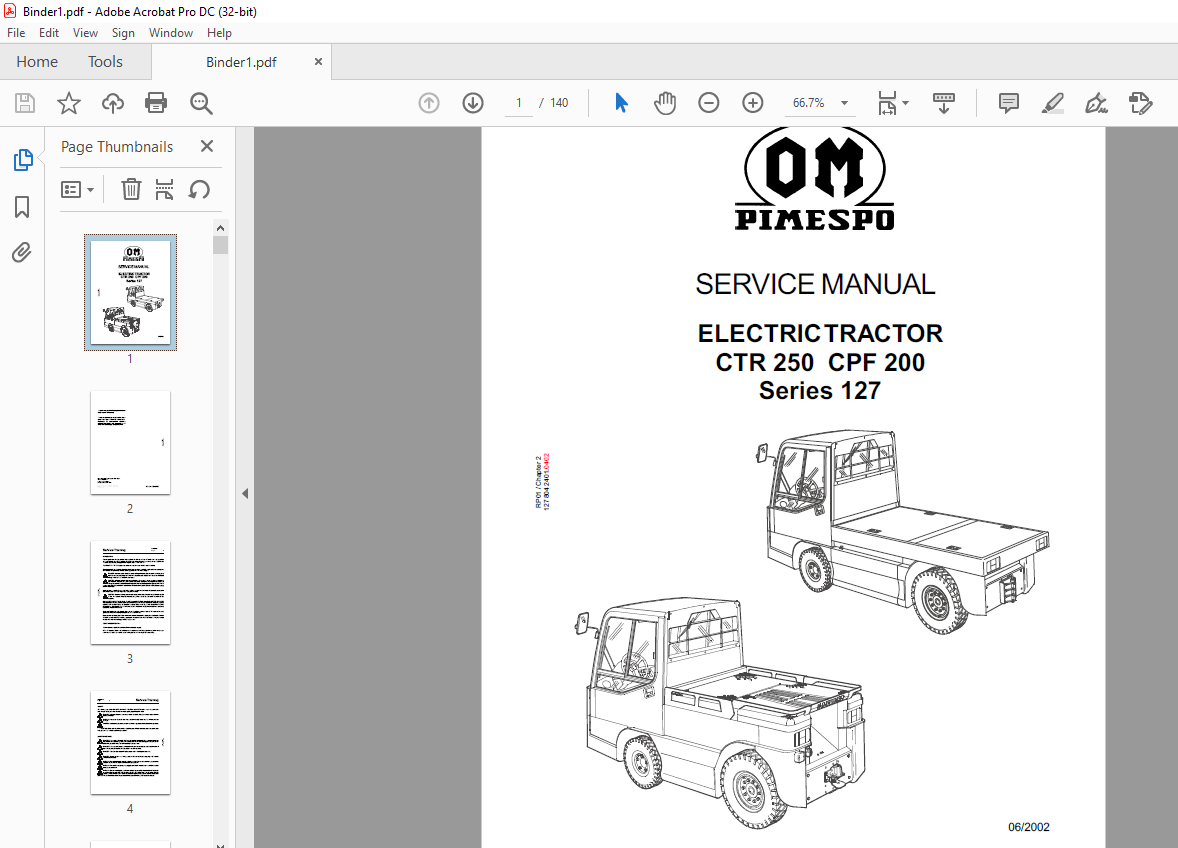Zoom in with plus circle
This screenshot has height=848, width=1178.
(753, 103)
